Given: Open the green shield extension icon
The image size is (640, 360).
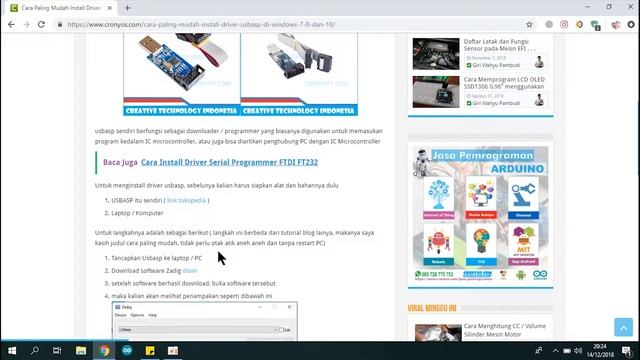Looking at the screenshot, I should [596, 25].
